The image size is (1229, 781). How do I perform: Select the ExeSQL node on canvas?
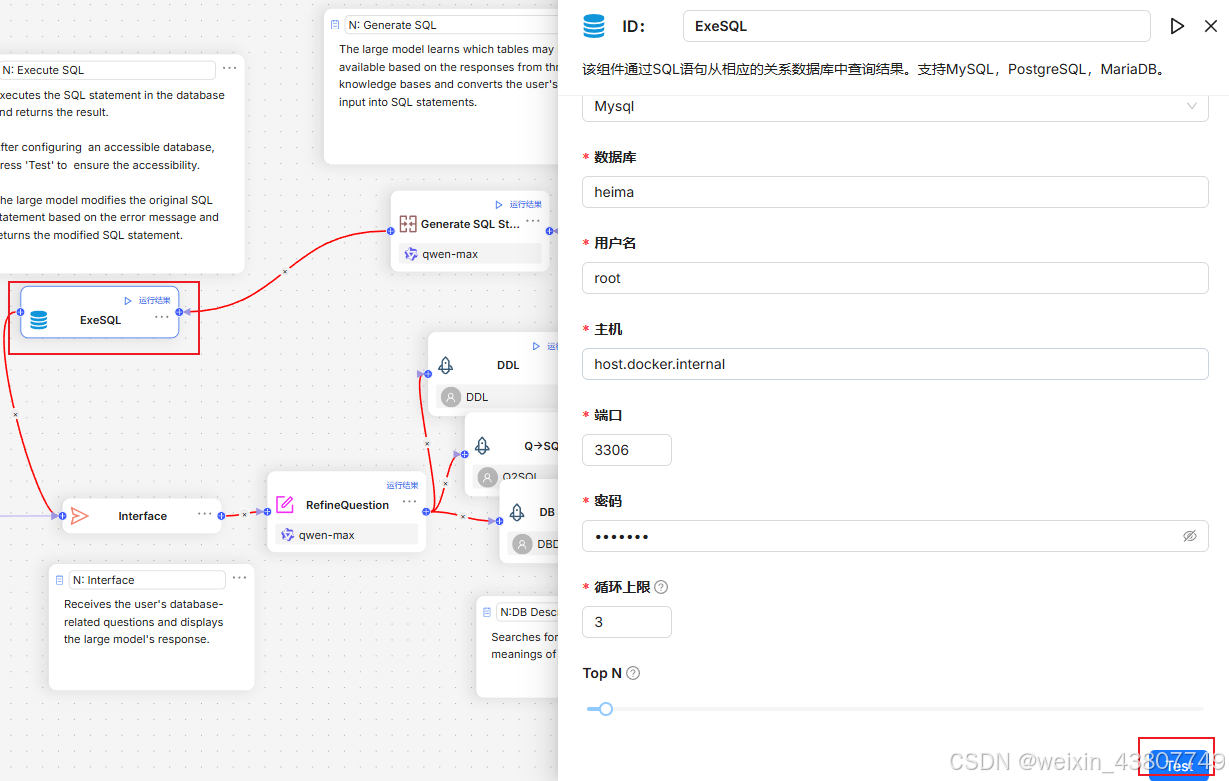tap(100, 312)
